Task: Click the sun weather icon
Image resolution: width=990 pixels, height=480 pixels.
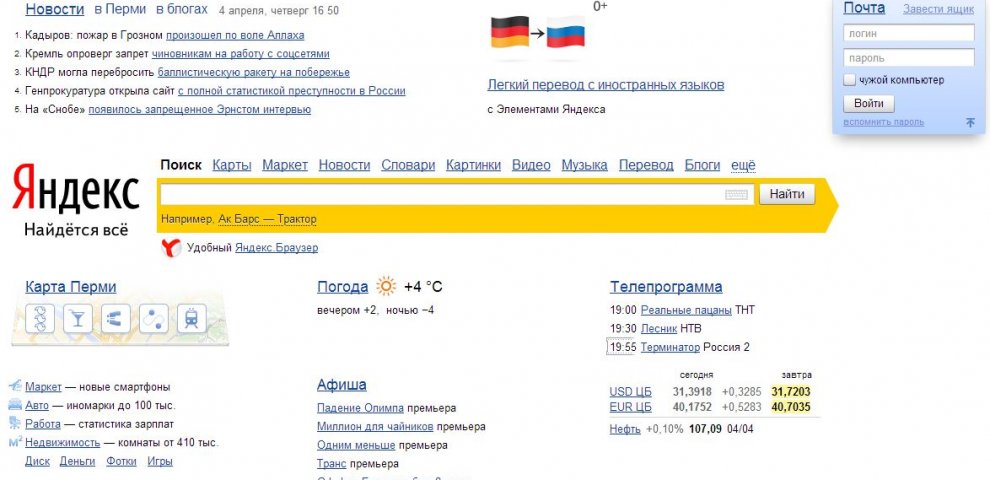Action: [x=386, y=287]
